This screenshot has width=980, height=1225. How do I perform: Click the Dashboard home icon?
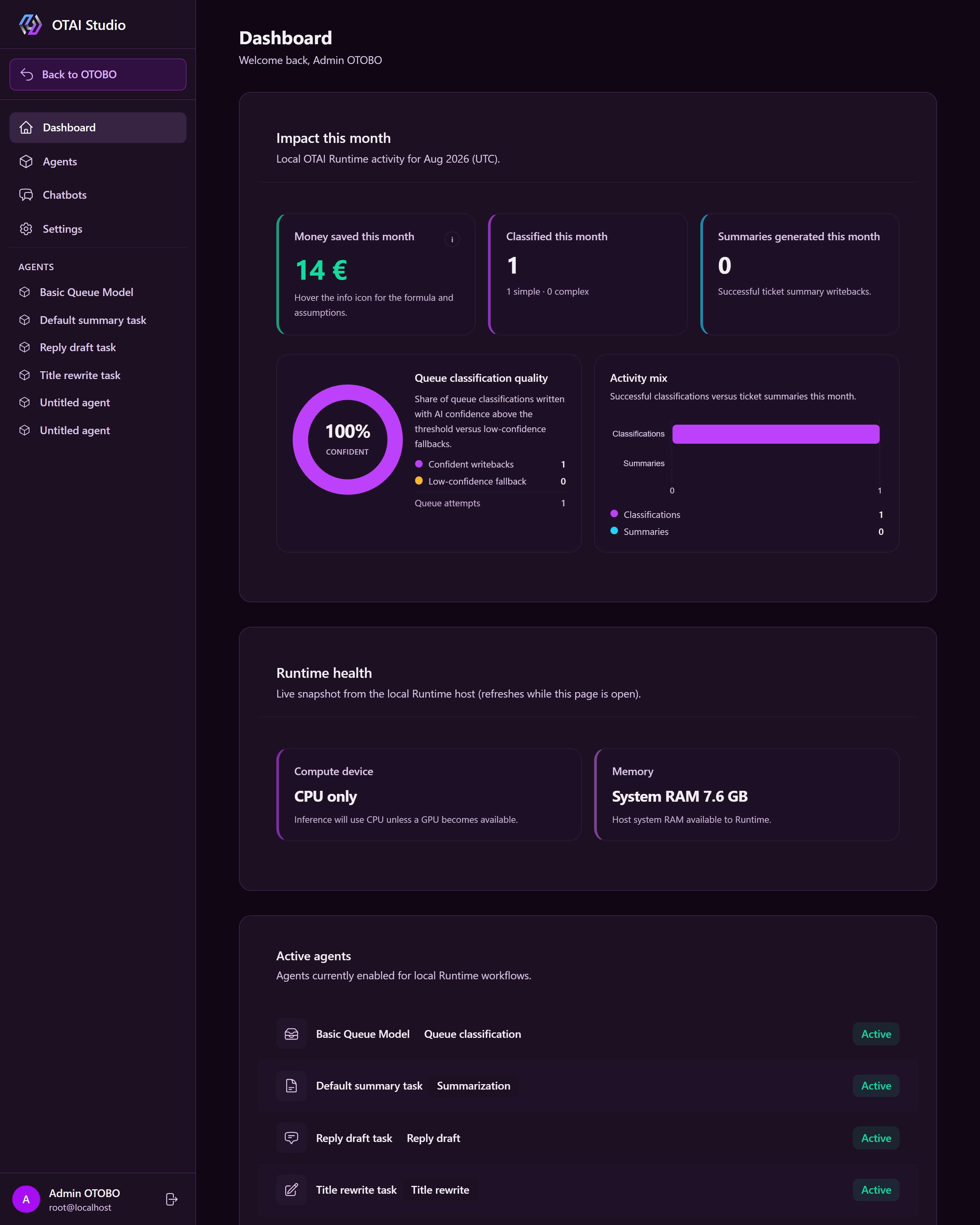[x=26, y=127]
